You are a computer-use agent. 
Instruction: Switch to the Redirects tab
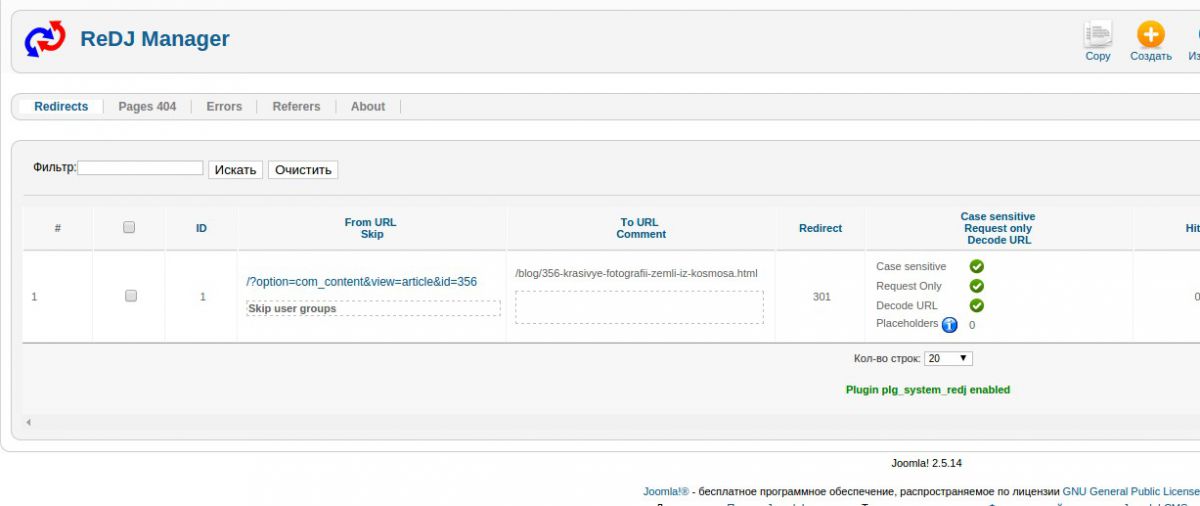tap(61, 106)
